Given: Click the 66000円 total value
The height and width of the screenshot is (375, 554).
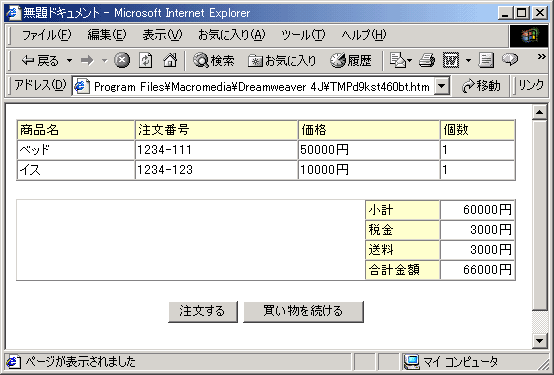Looking at the screenshot, I should [487, 270].
